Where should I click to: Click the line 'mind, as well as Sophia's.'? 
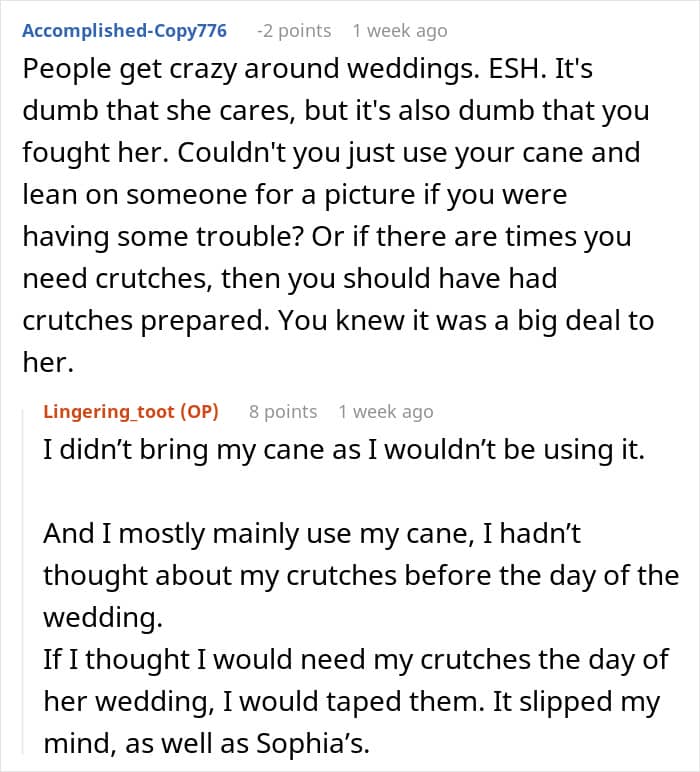(x=207, y=743)
